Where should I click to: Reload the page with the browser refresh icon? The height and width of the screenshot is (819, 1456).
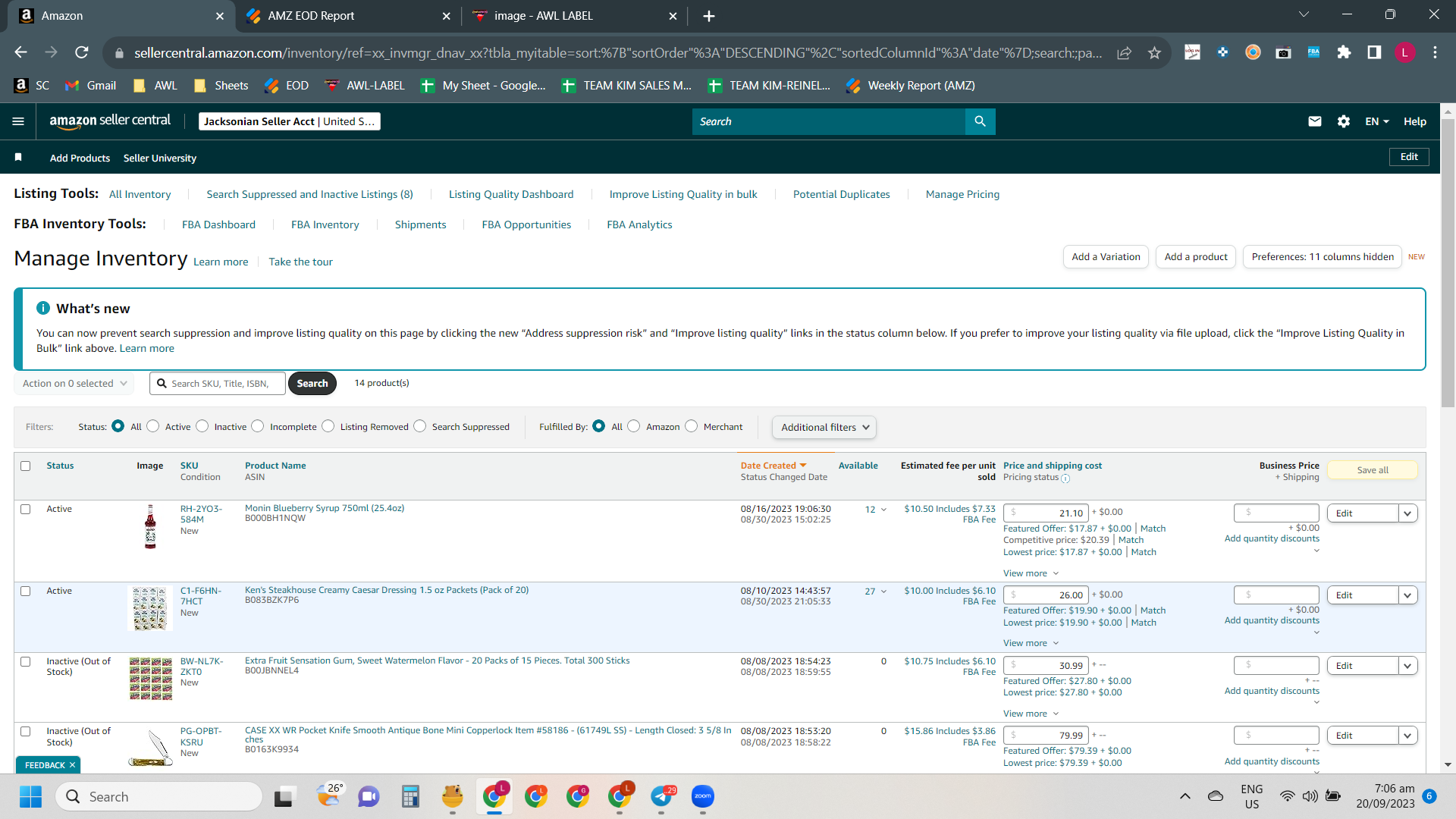pyautogui.click(x=82, y=52)
